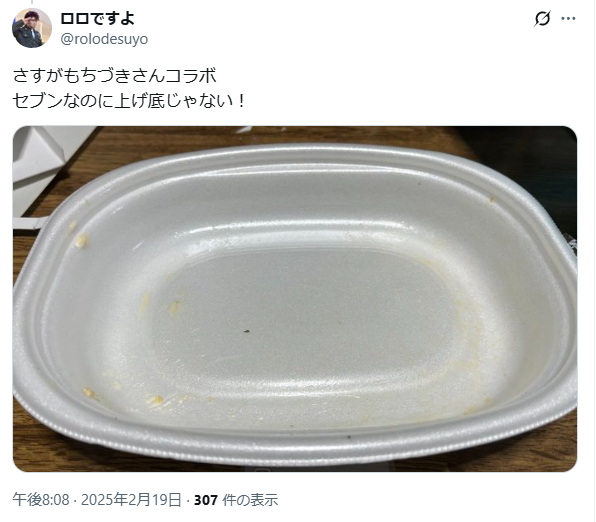The width and height of the screenshot is (596, 522).
Task: Open the three-dot more options menu
Action: tap(568, 18)
